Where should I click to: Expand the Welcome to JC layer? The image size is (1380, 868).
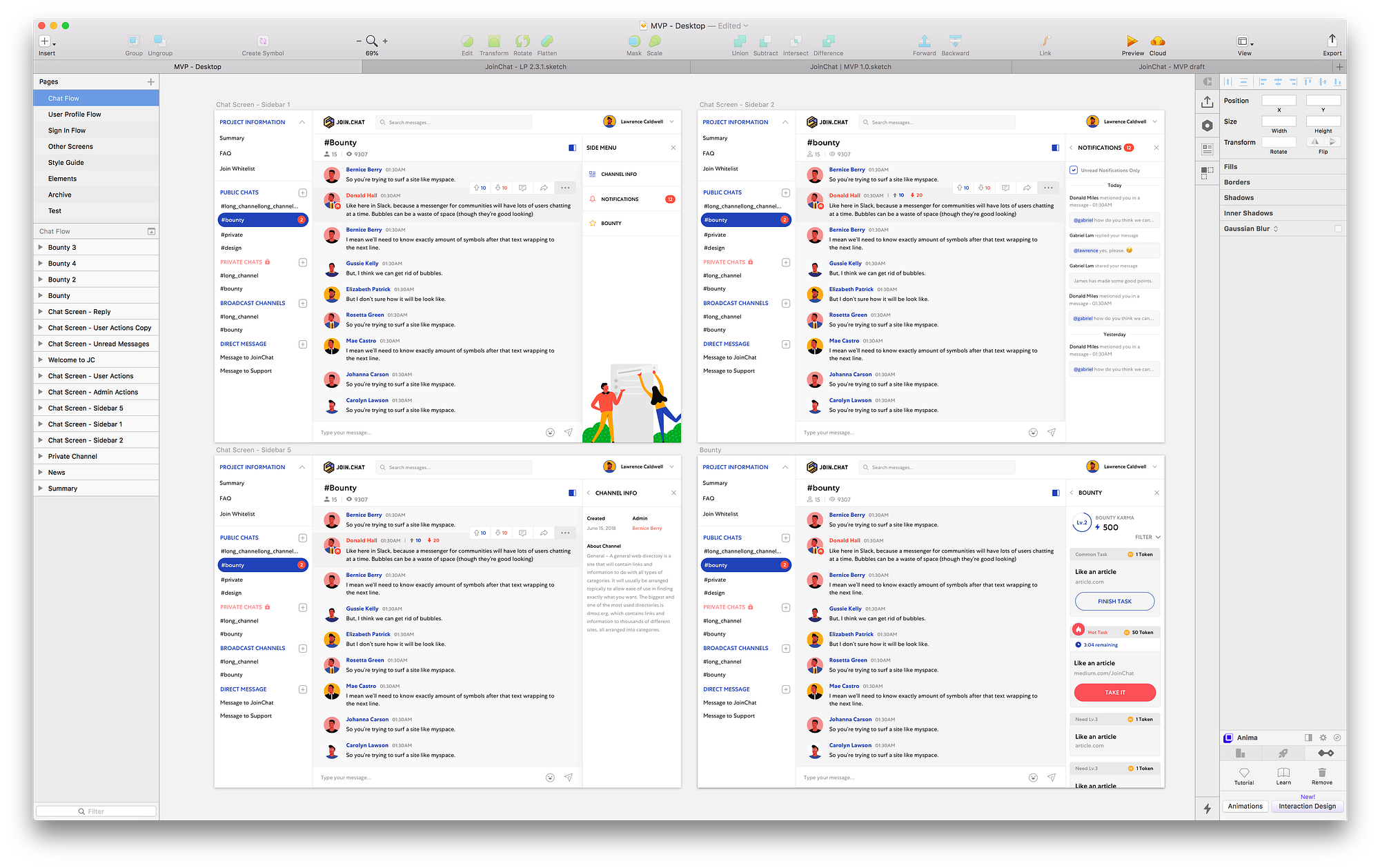[x=40, y=360]
